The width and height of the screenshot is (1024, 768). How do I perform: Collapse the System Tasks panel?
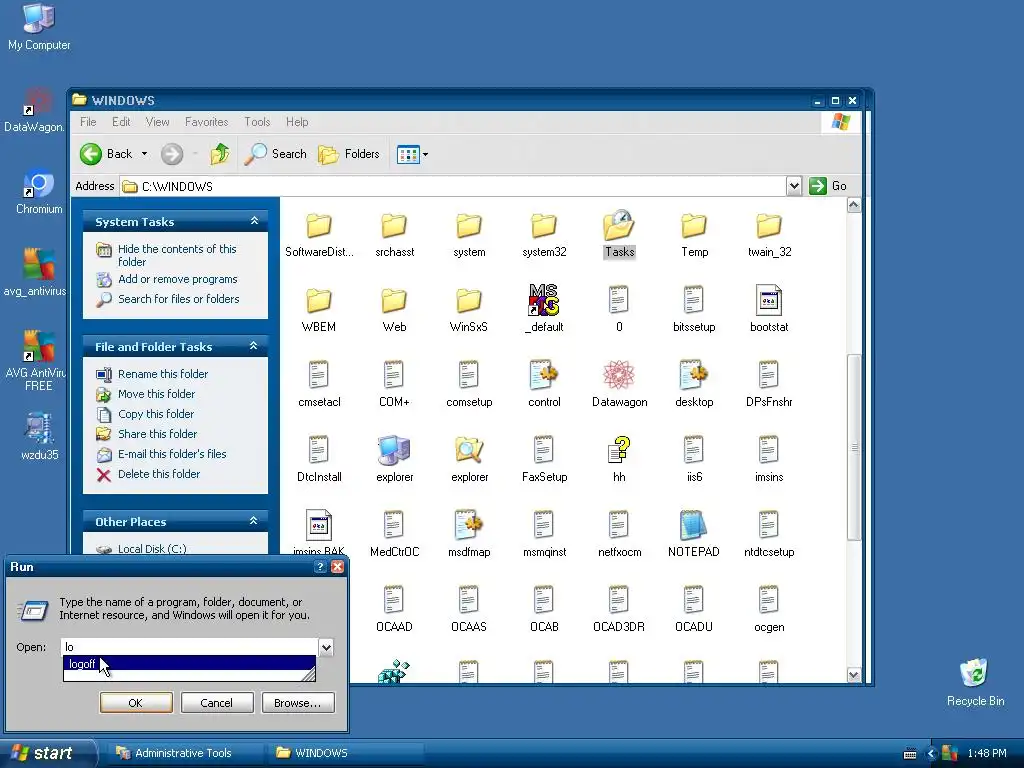click(x=254, y=221)
